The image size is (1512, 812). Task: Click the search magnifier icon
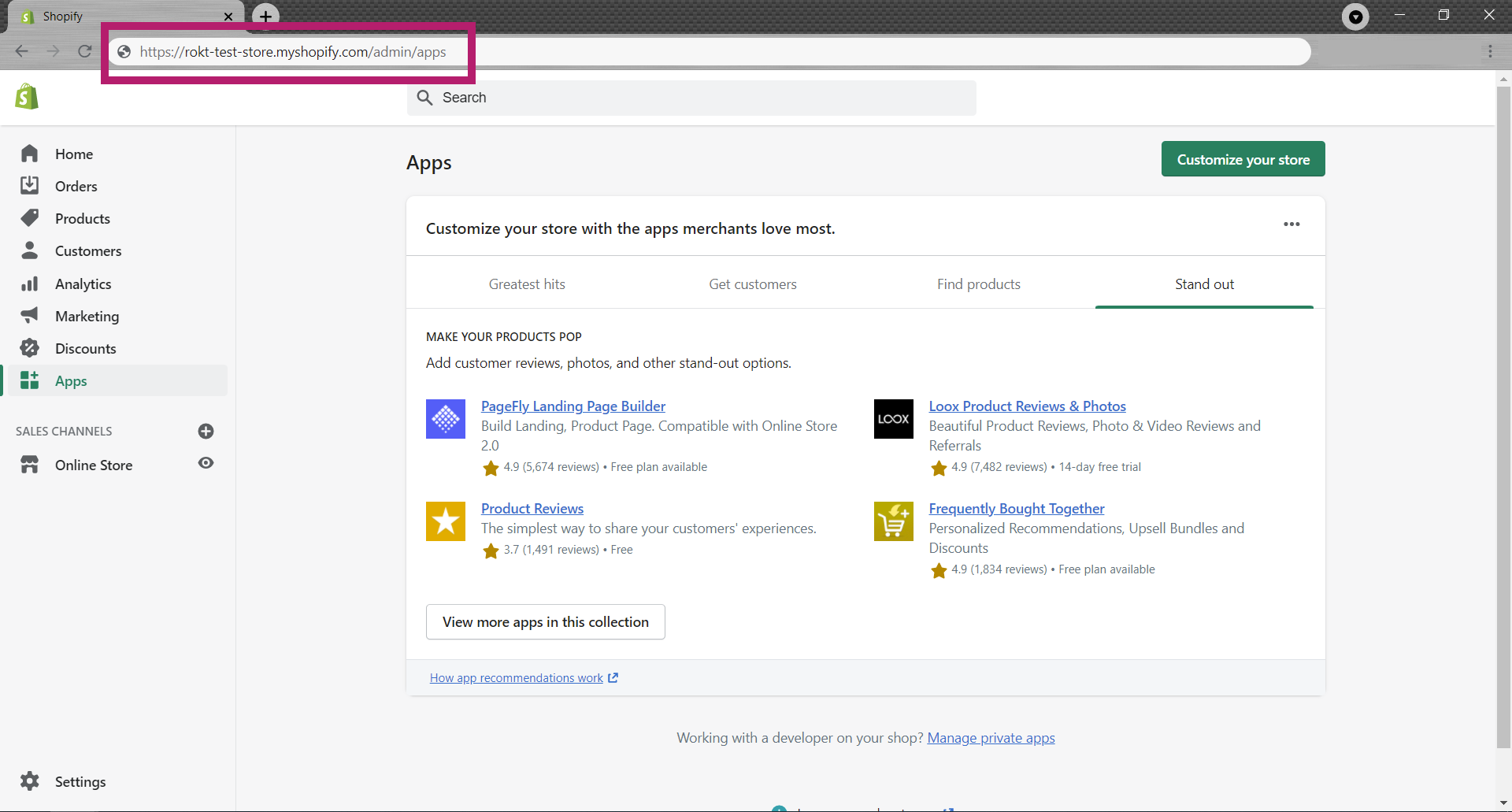425,98
